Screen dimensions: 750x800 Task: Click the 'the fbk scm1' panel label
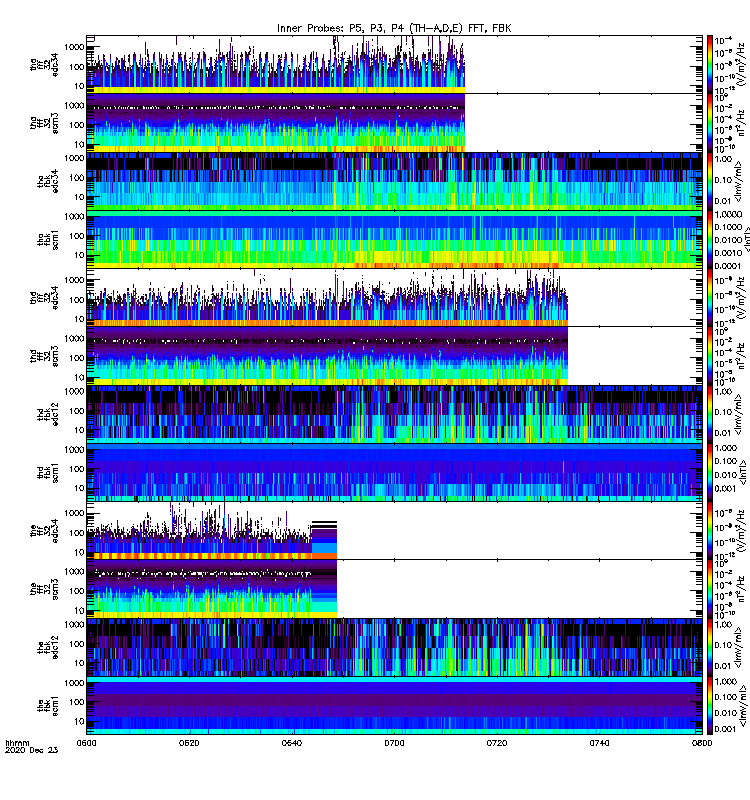coord(48,706)
